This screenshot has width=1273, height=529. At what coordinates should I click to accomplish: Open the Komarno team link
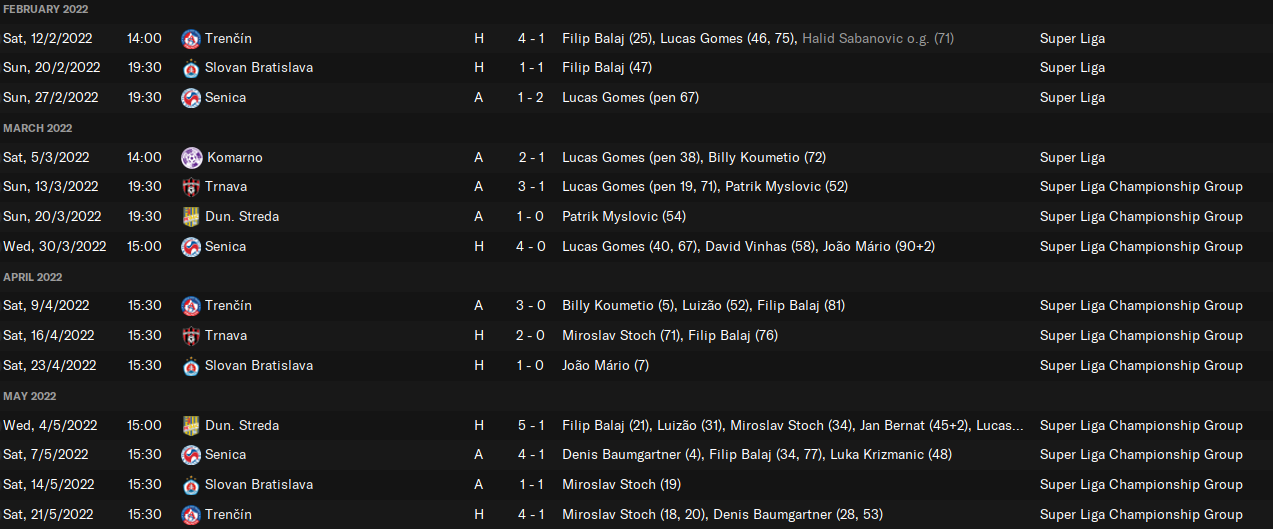[234, 157]
